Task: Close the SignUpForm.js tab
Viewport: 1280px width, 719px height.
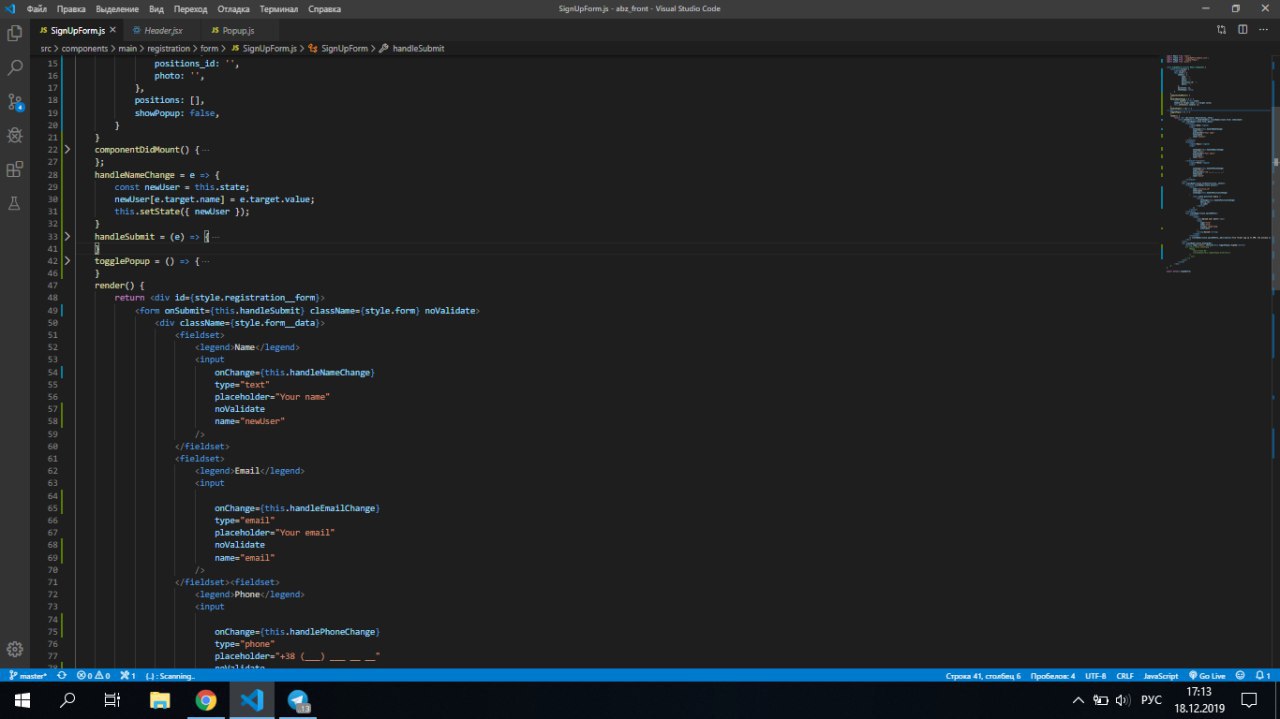Action: 113,31
